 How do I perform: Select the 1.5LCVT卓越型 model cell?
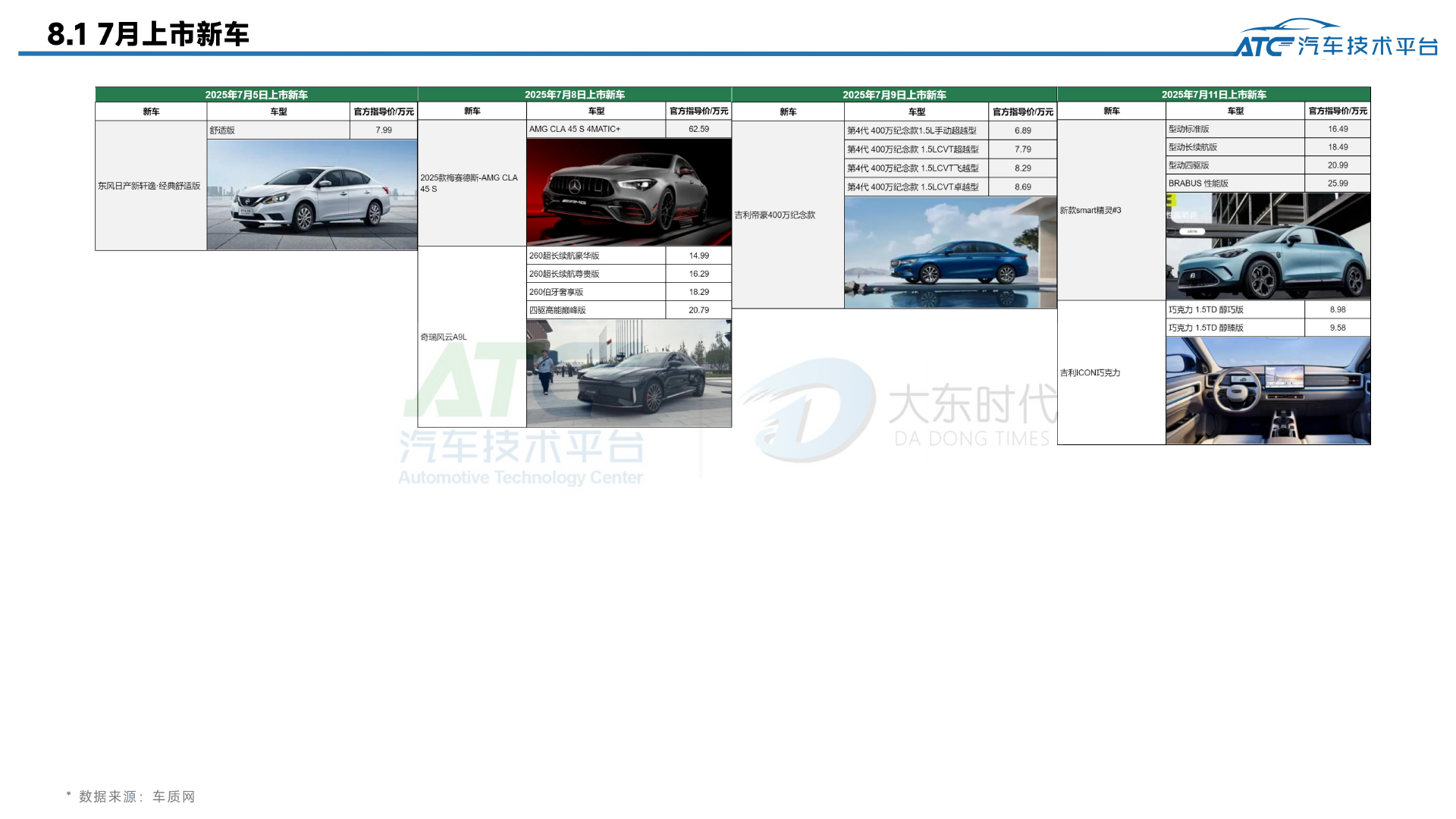917,187
